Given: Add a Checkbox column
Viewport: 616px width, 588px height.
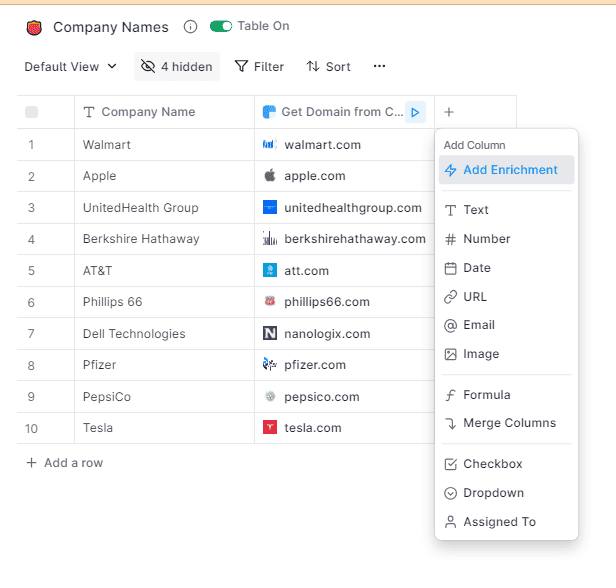Looking at the screenshot, I should click(506, 464).
